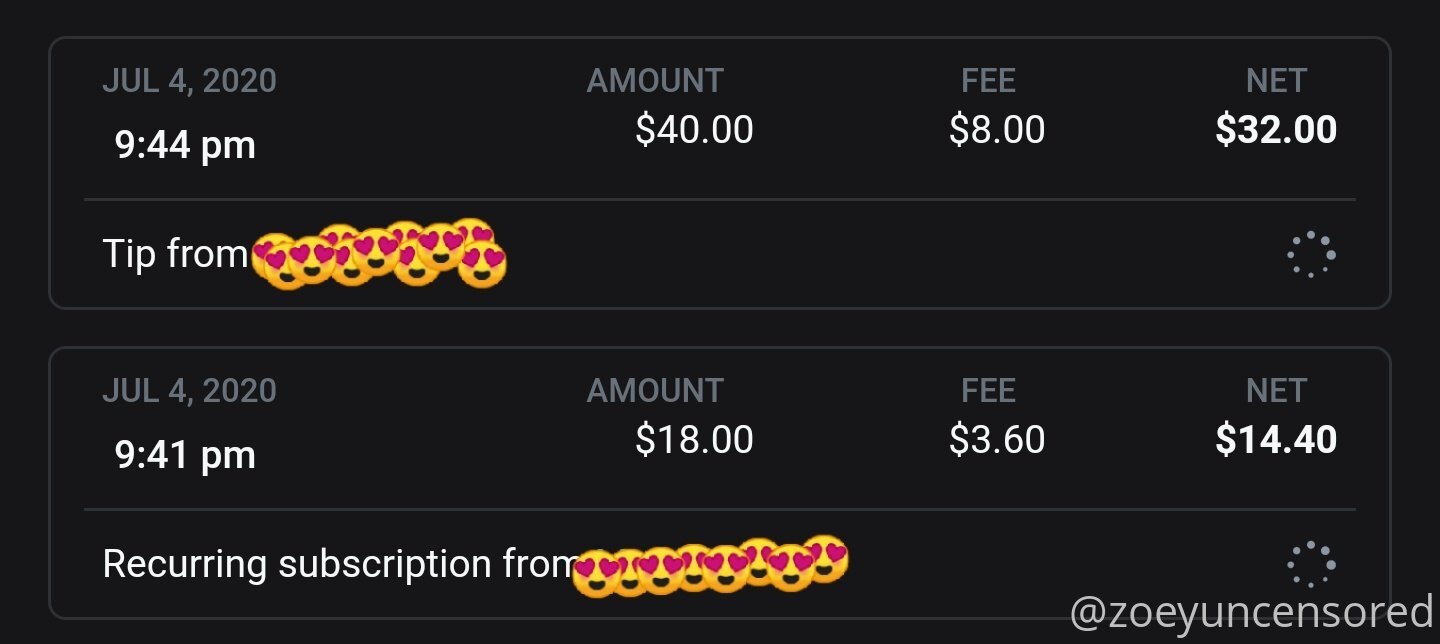
Task: Click the 'Tip from' description text
Action: [175, 254]
